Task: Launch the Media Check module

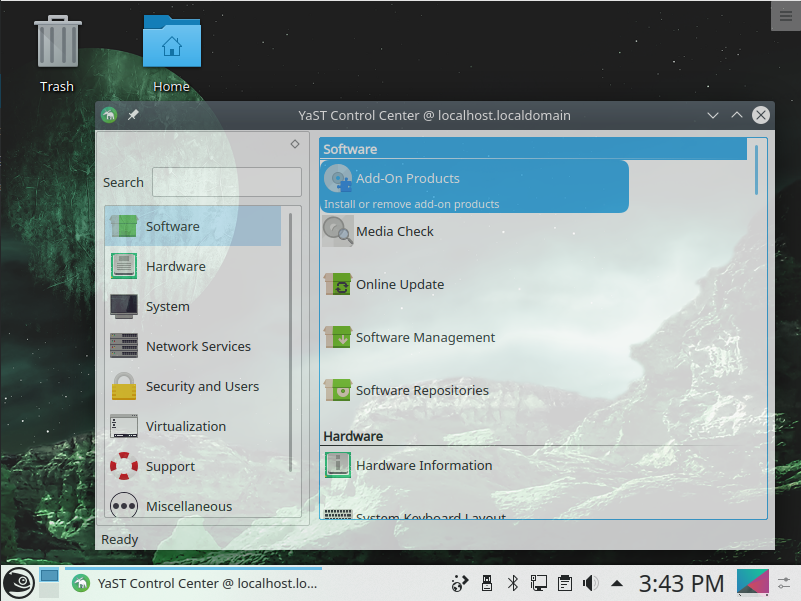Action: tap(394, 232)
